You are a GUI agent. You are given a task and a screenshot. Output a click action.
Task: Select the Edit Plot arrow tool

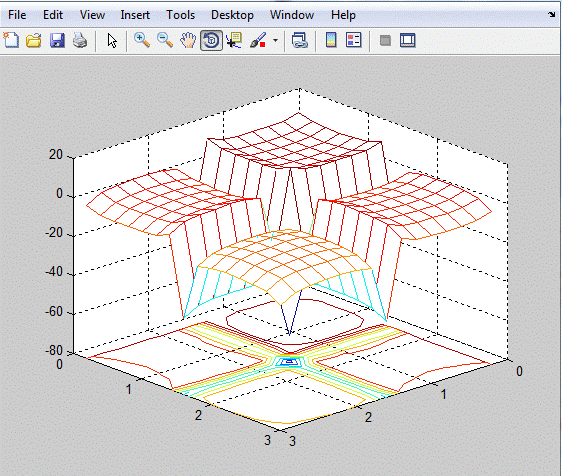pyautogui.click(x=112, y=41)
